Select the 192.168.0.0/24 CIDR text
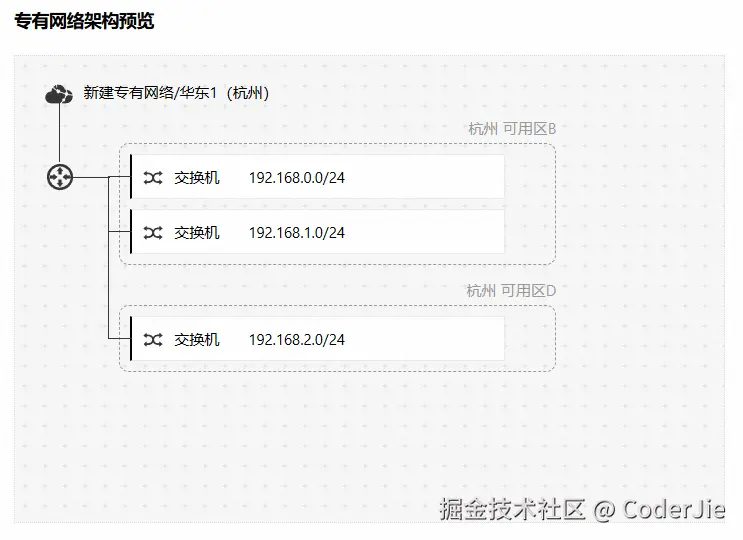Image resolution: width=743 pixels, height=540 pixels. (297, 178)
